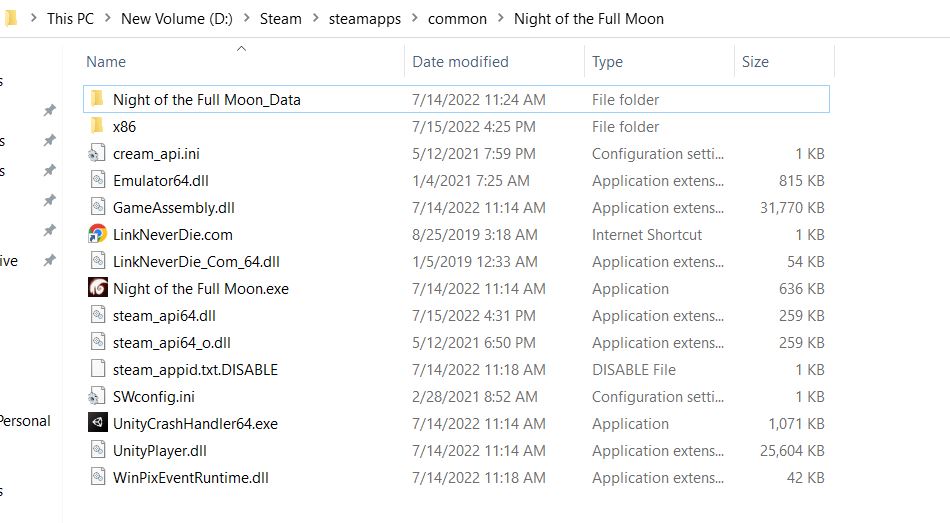Select the steam_appid.txt.DISABLE file name

[195, 370]
